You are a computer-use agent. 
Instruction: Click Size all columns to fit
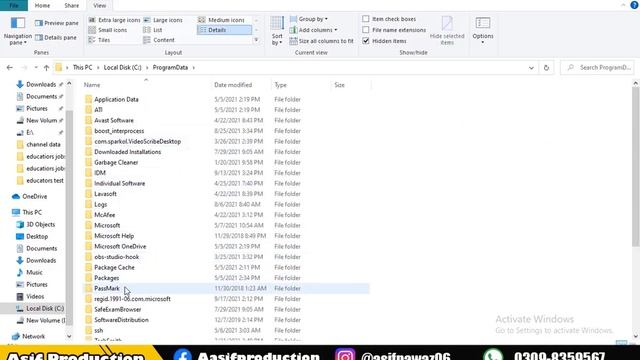click(x=322, y=41)
